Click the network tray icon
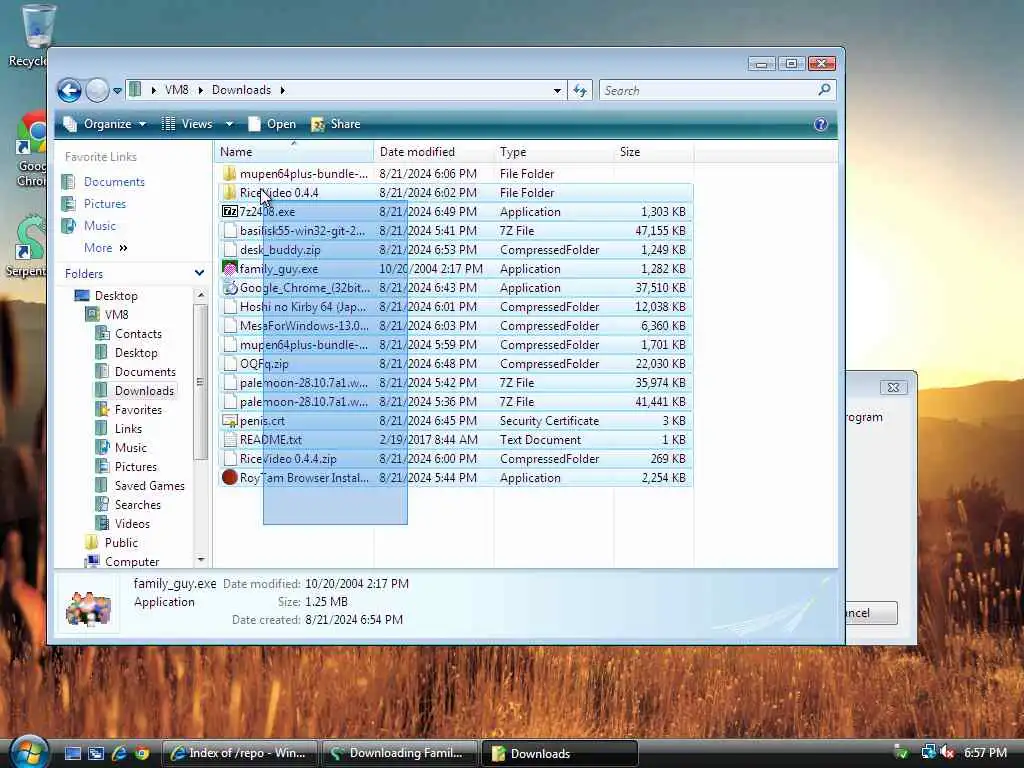This screenshot has height=768, width=1024. [927, 753]
